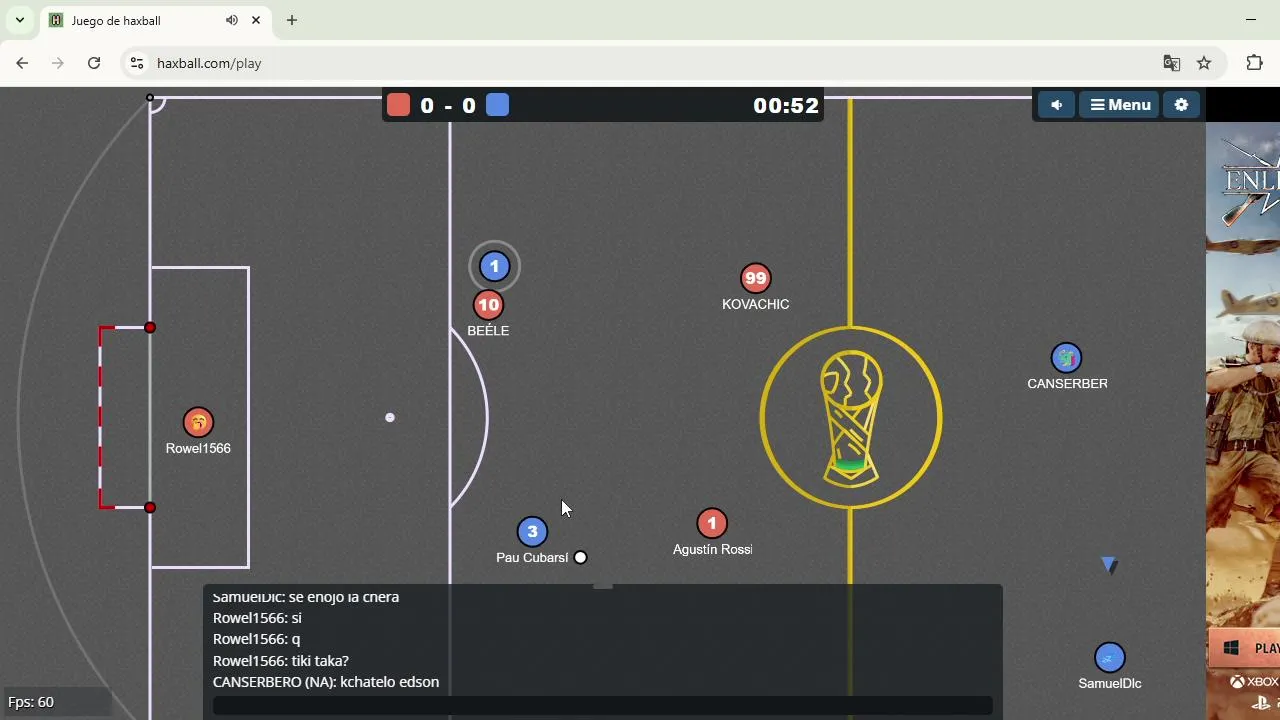
Task: Go back in browser history
Action: pos(22,63)
